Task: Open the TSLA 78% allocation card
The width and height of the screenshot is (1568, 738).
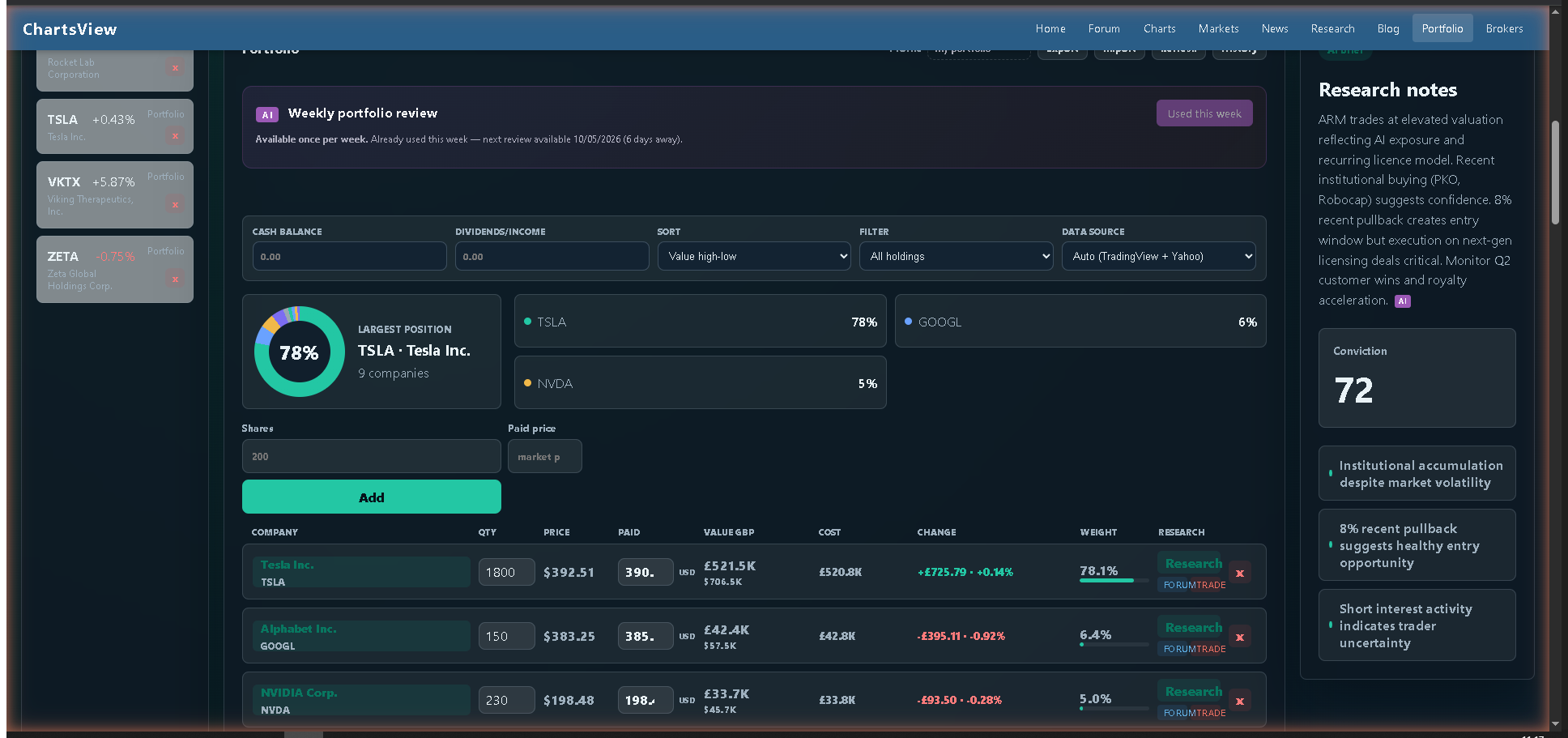Action: pos(701,321)
